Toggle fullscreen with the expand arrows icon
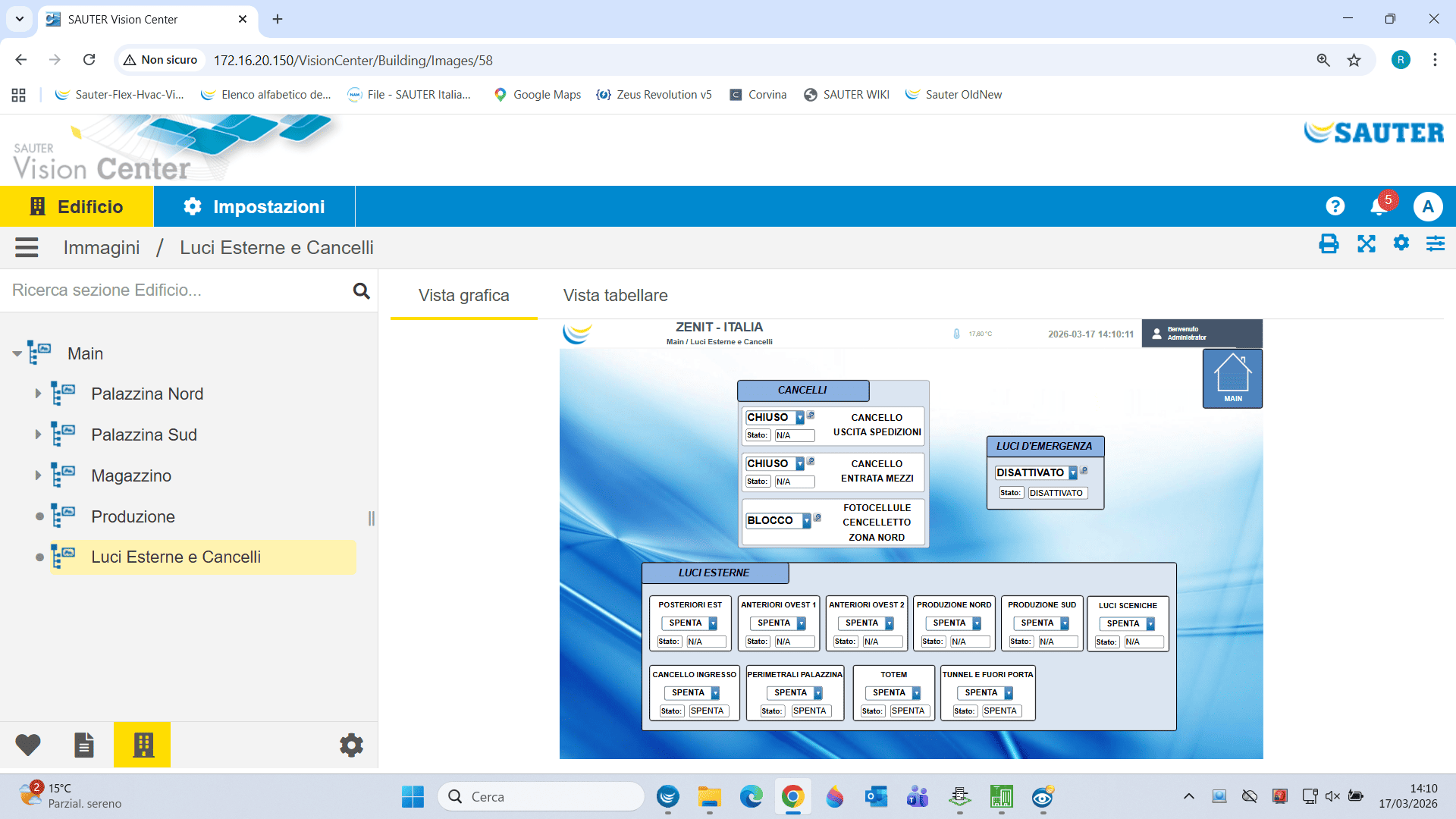Screen dimensions: 1456x819 [1366, 244]
